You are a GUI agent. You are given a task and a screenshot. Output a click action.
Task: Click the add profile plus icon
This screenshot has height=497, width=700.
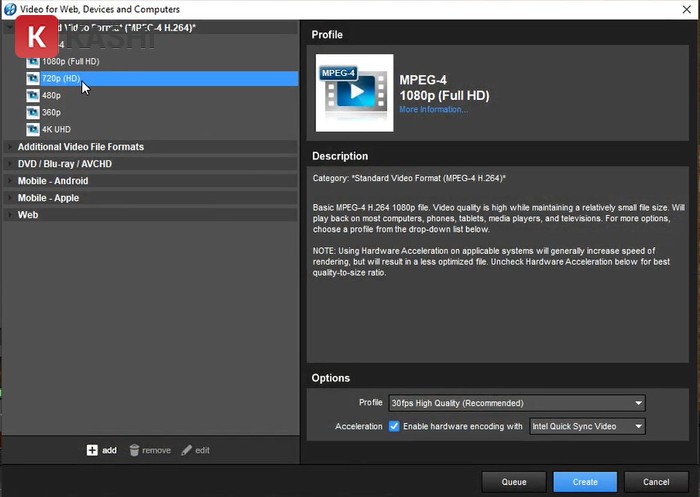click(92, 450)
